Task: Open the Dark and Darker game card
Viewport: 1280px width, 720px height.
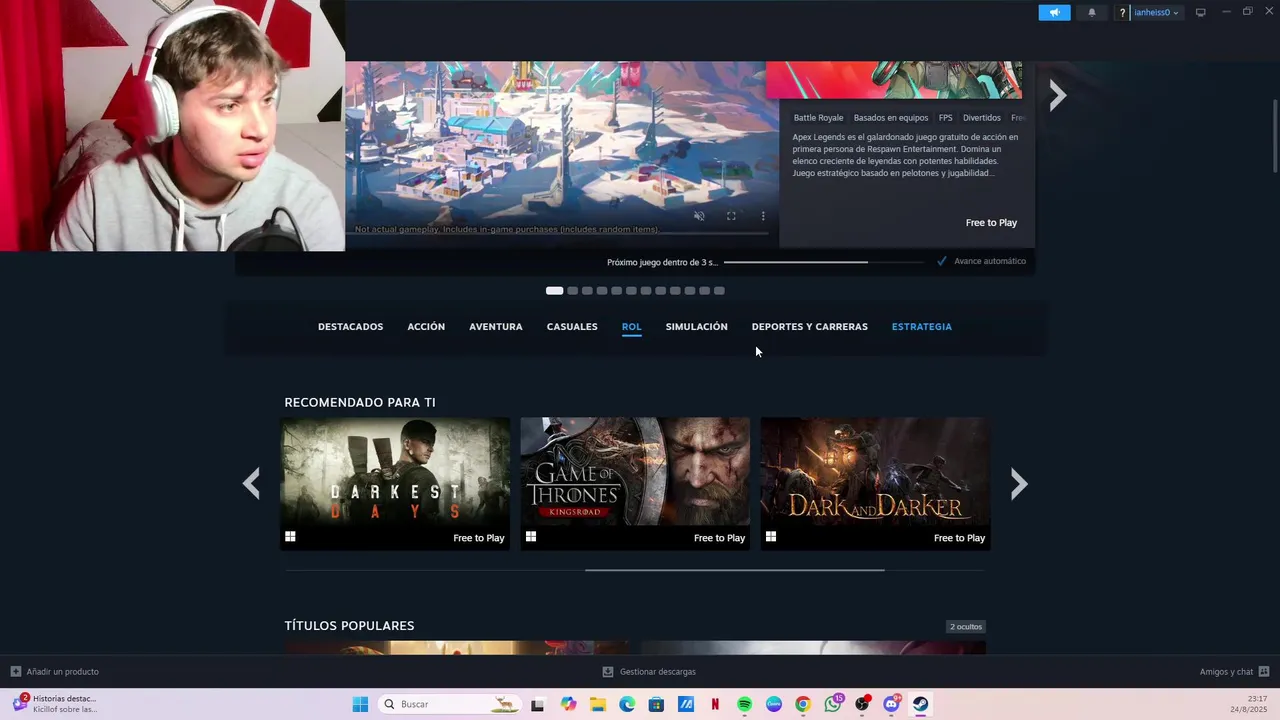Action: (x=875, y=483)
